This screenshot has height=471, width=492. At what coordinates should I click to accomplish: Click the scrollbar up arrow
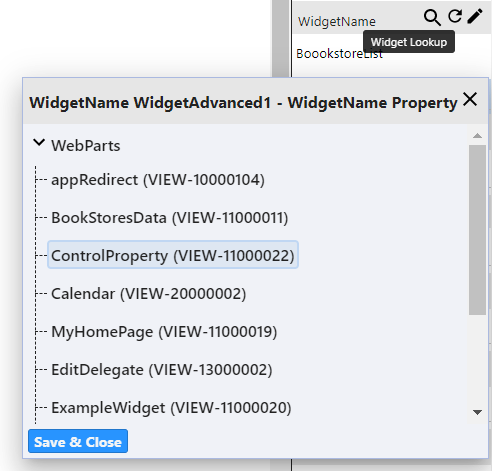coord(477,135)
